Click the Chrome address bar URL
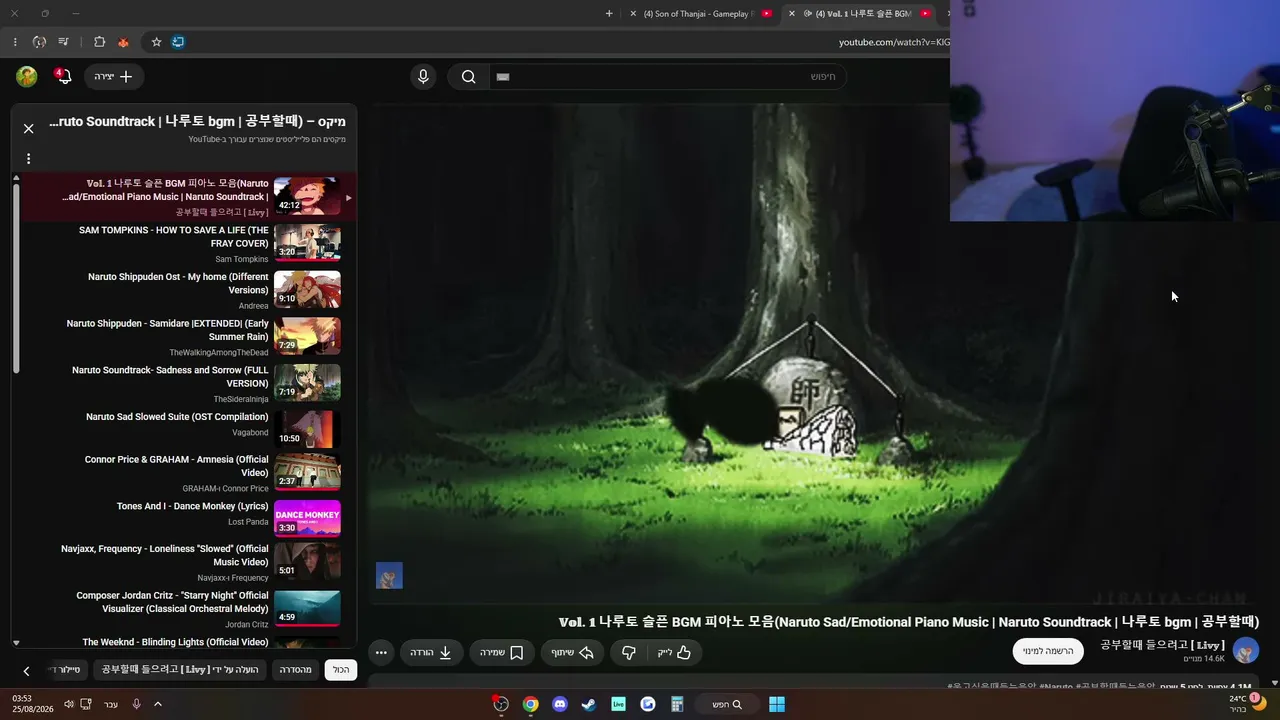Viewport: 1280px width, 720px height. click(893, 42)
